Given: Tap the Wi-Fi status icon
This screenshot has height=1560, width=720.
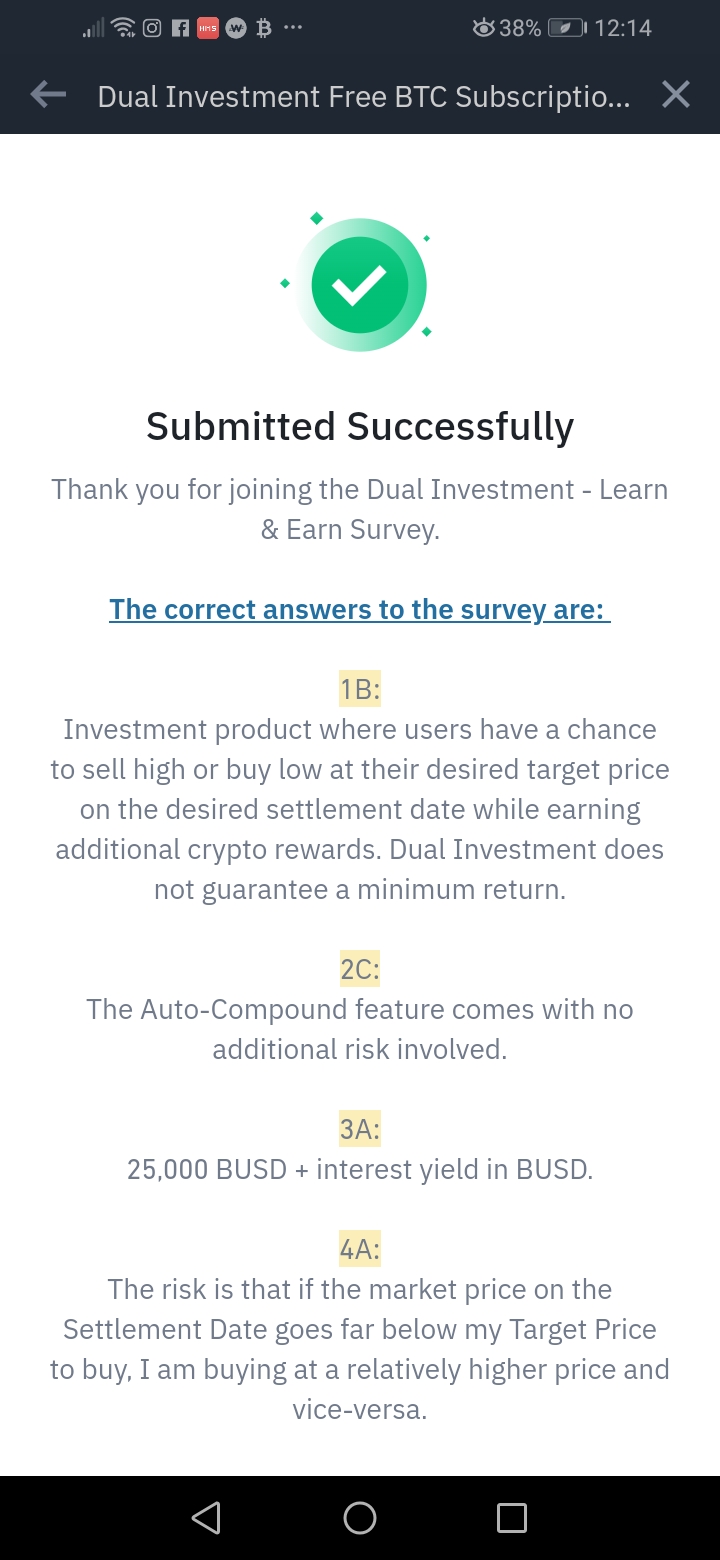Looking at the screenshot, I should point(124,28).
